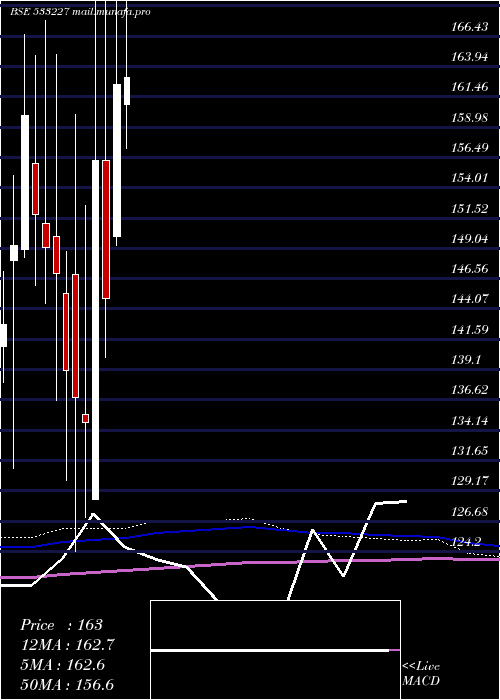Click the 5MA : 162.6 readout
Viewport: 500px width, 700px height.
click(x=63, y=665)
